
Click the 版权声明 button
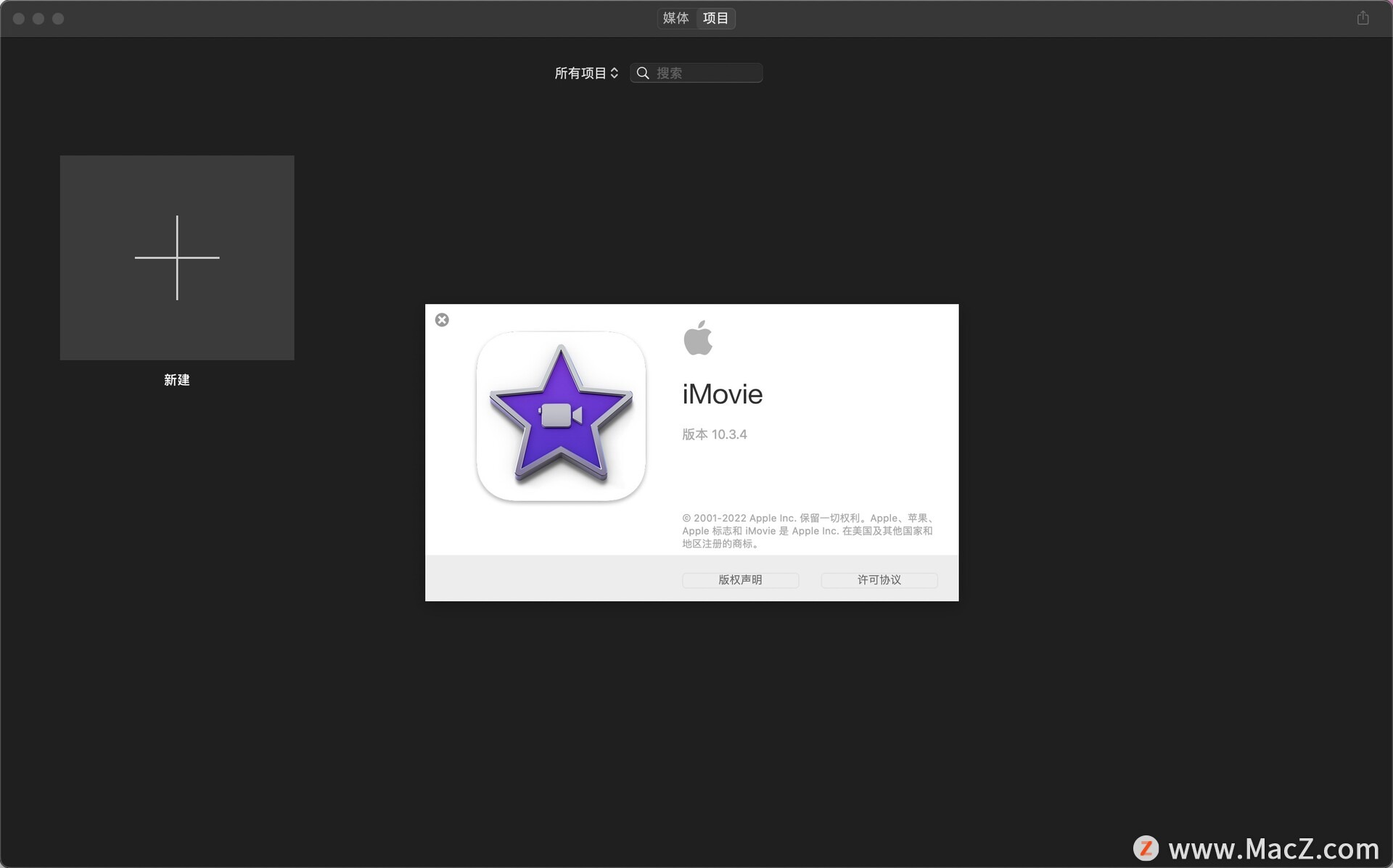tap(739, 580)
